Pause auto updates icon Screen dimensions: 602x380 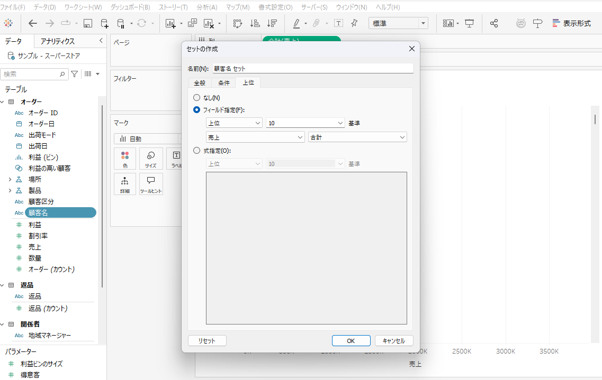pyautogui.click(x=121, y=23)
